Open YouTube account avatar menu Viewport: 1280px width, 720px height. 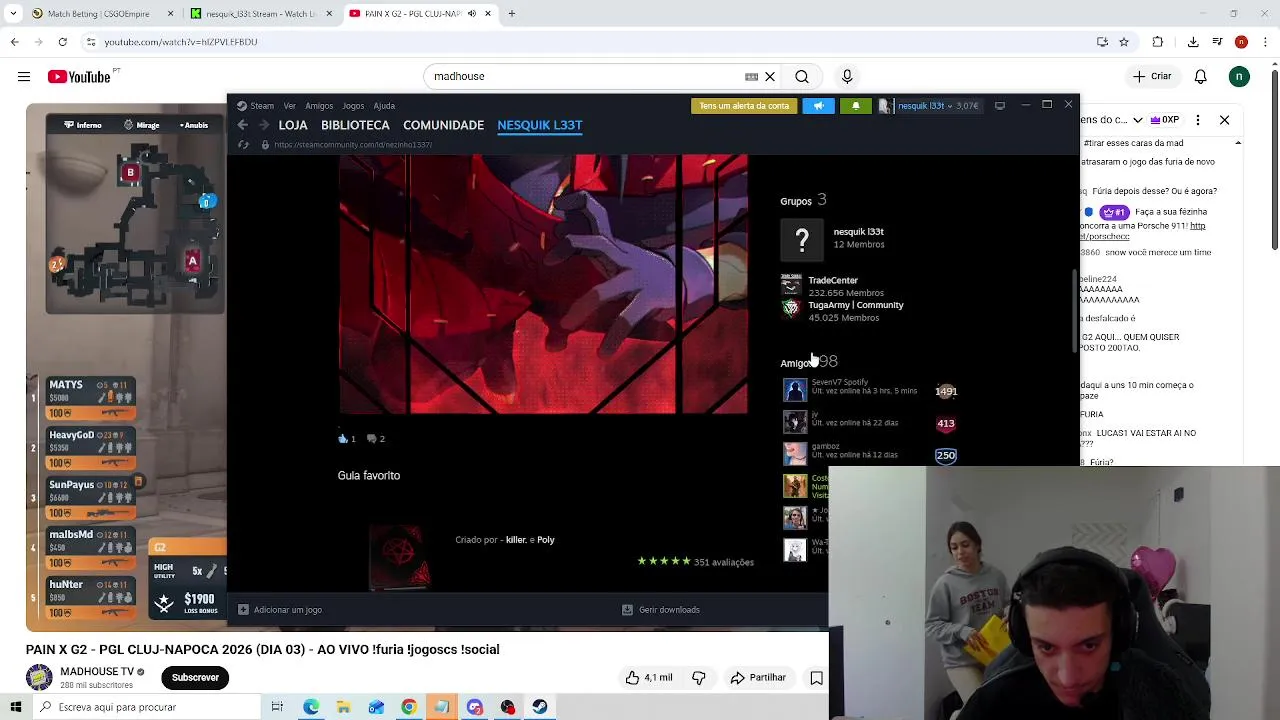pos(1239,77)
